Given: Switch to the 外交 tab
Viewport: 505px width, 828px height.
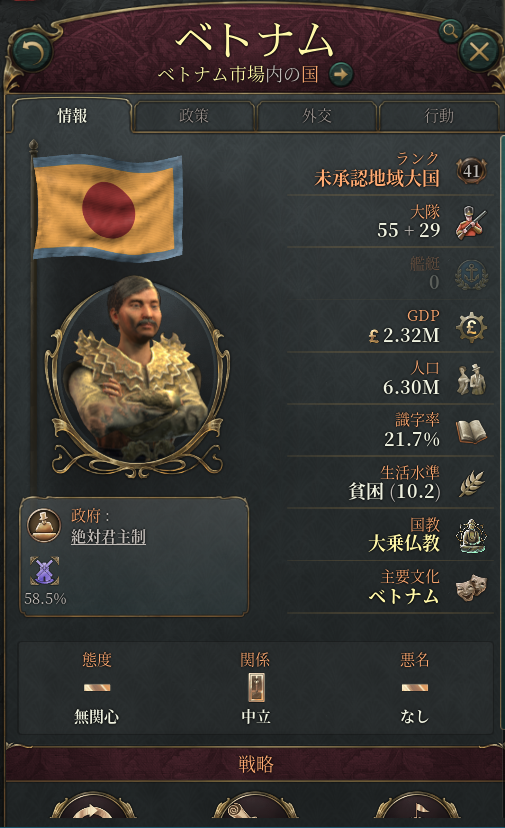Looking at the screenshot, I should pyautogui.click(x=316, y=116).
